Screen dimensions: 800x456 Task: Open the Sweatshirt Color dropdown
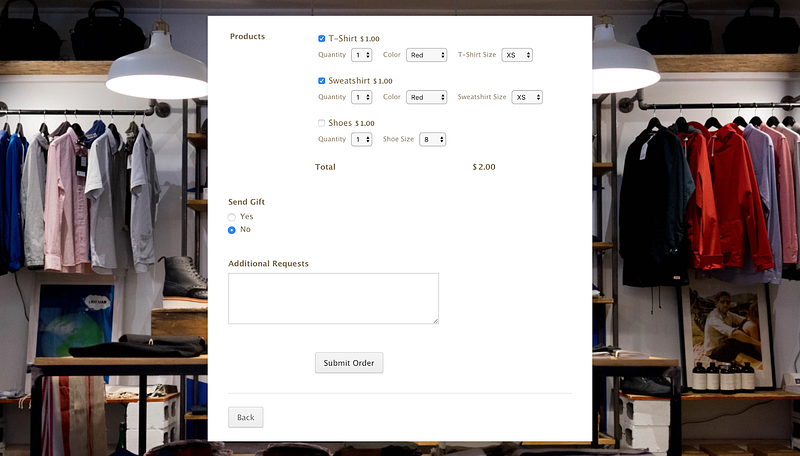(427, 97)
